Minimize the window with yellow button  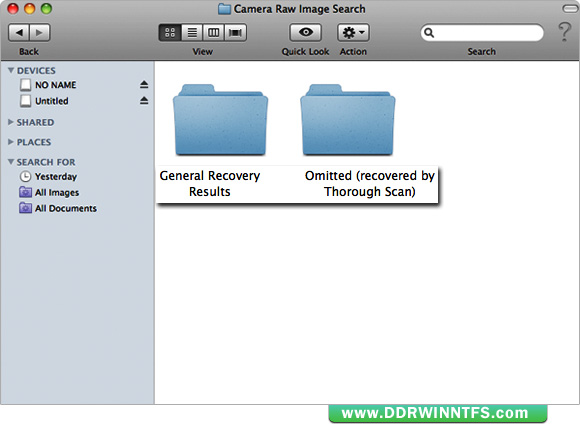coord(30,9)
